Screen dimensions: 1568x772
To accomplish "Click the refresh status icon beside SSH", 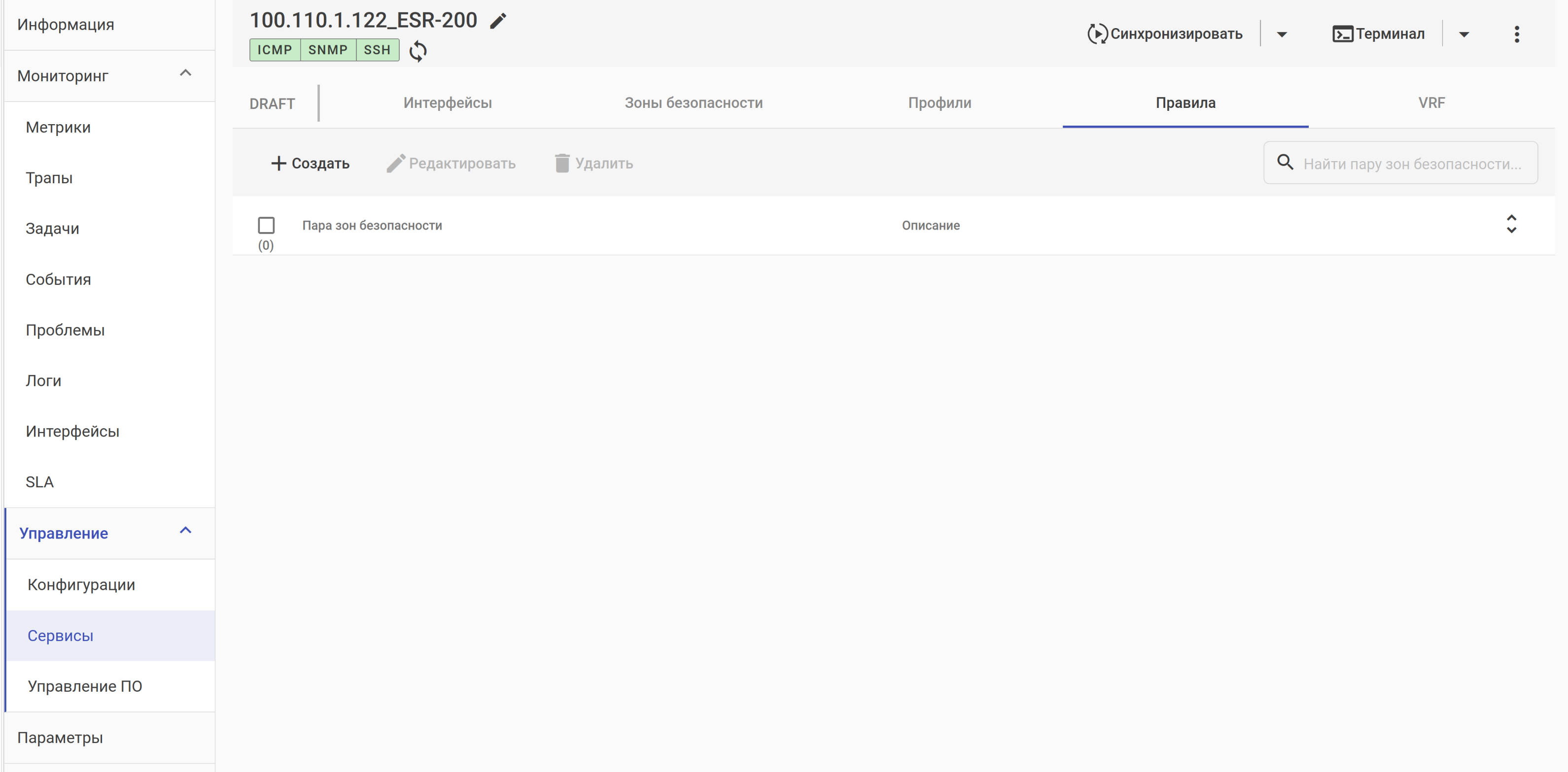I will (418, 50).
